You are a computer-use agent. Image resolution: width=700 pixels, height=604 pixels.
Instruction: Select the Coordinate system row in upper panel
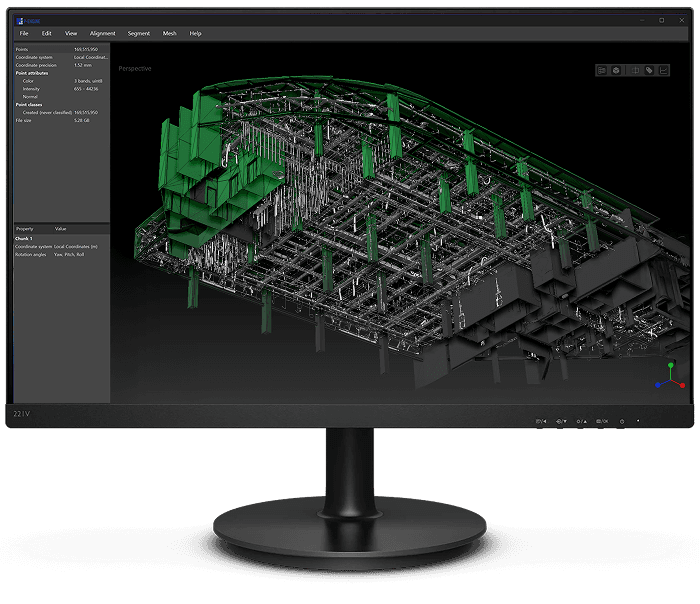[x=62, y=57]
